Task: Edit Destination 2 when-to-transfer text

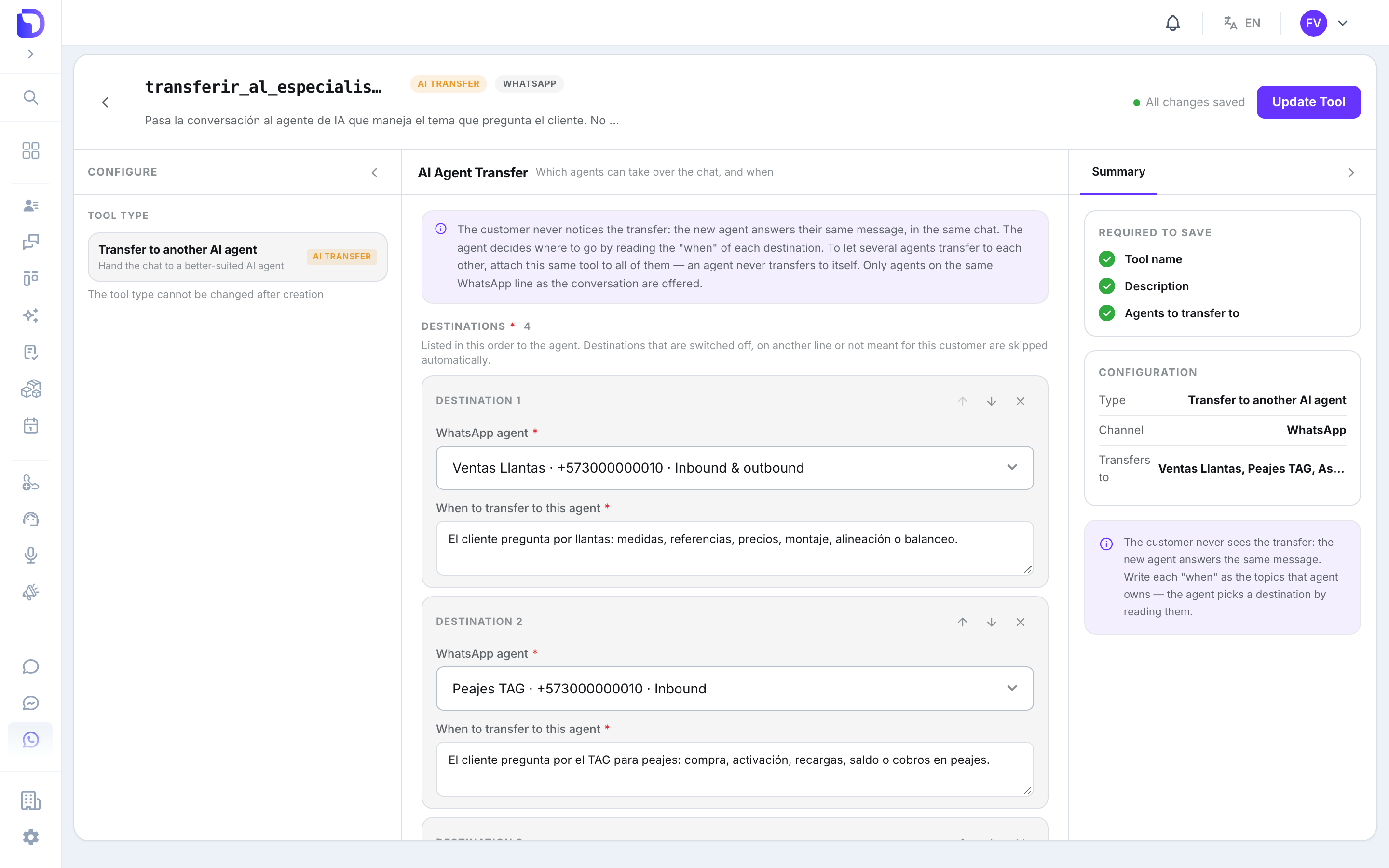Action: point(734,769)
